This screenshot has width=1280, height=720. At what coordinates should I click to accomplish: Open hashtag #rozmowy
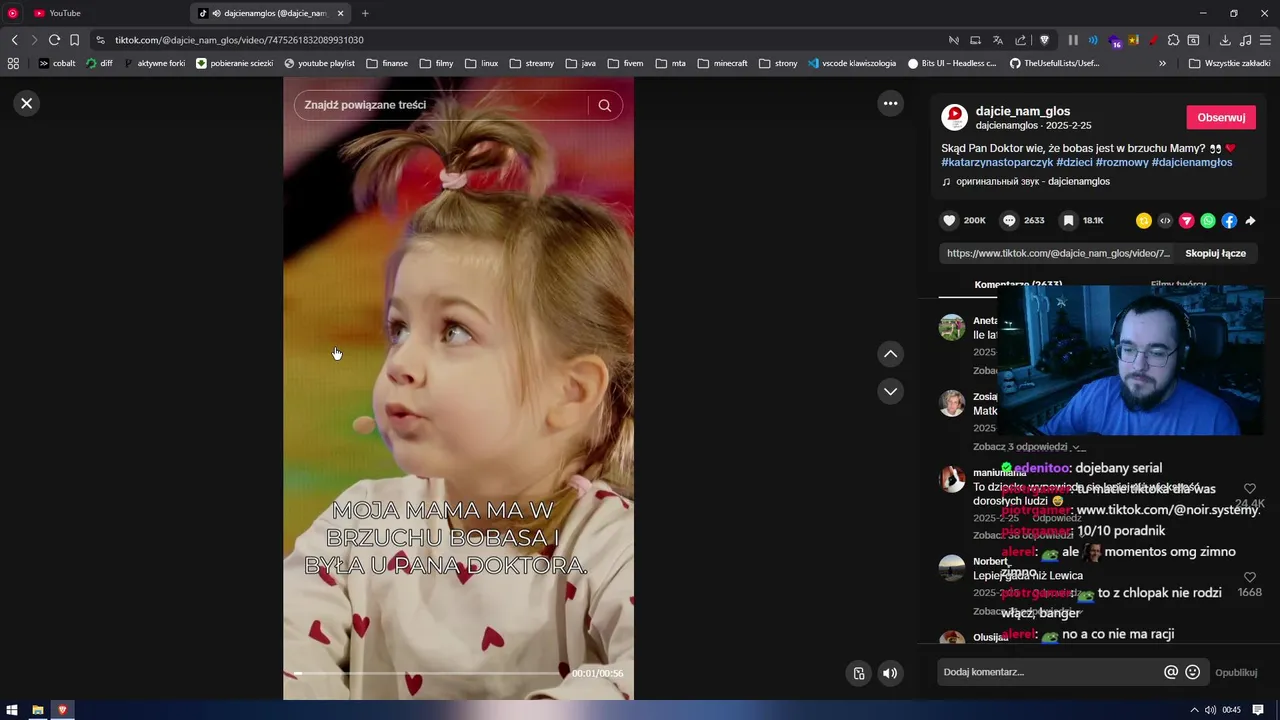pyautogui.click(x=1122, y=162)
